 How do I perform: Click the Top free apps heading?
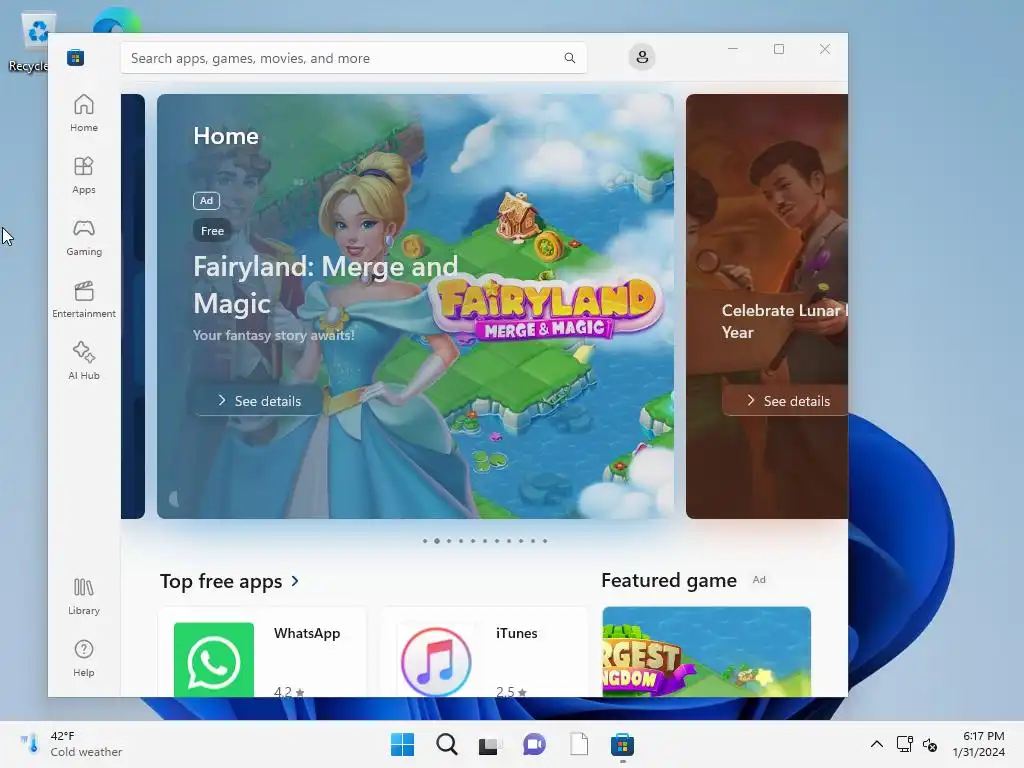[221, 581]
